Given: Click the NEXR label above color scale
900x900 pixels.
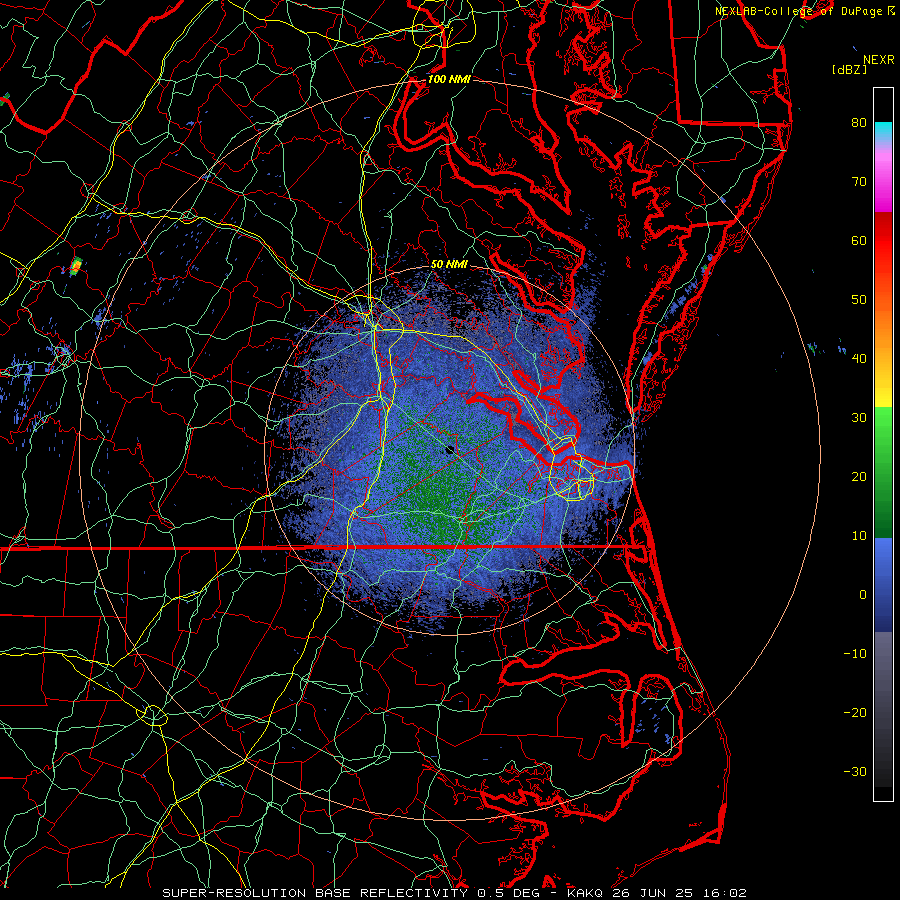Looking at the screenshot, I should (878, 60).
